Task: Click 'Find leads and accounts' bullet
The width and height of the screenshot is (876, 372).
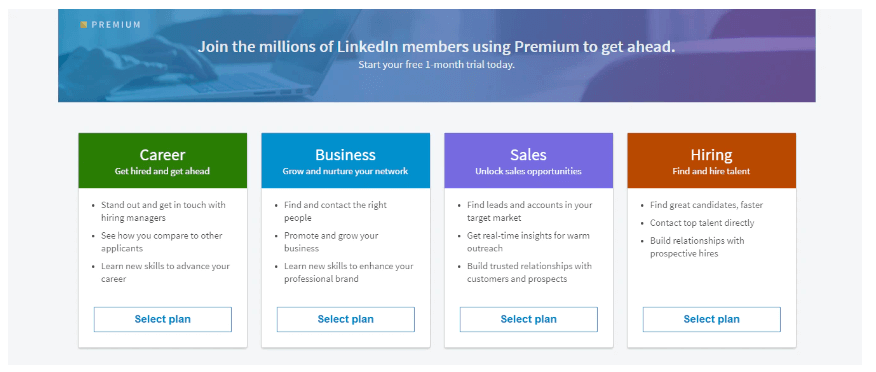Action: 530,211
